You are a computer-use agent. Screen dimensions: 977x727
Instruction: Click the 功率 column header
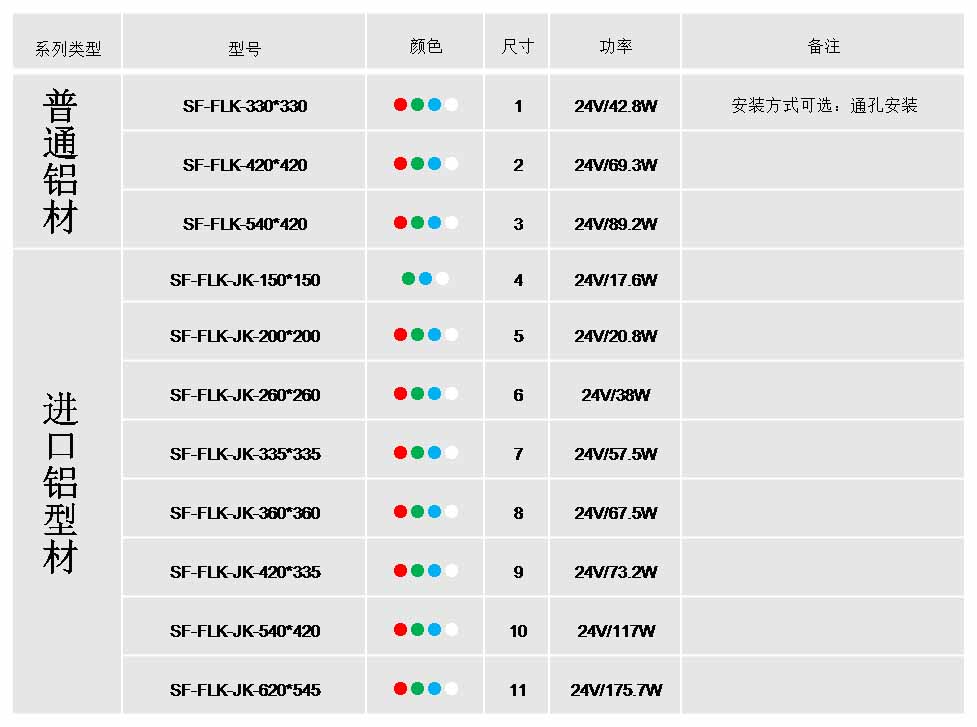pyautogui.click(x=615, y=47)
